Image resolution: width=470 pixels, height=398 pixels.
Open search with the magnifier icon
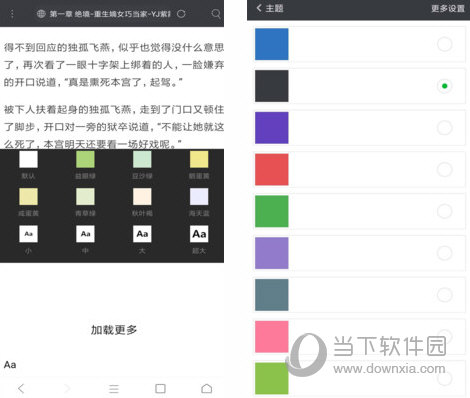click(216, 14)
